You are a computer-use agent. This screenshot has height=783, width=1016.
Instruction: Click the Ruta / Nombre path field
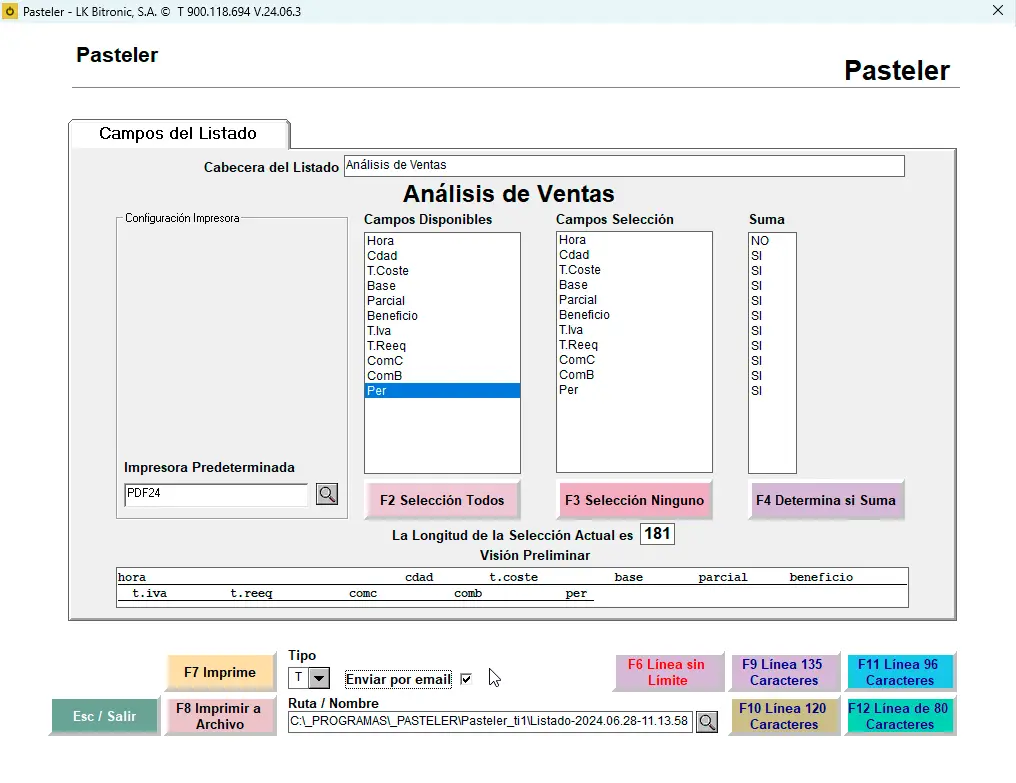(490, 721)
